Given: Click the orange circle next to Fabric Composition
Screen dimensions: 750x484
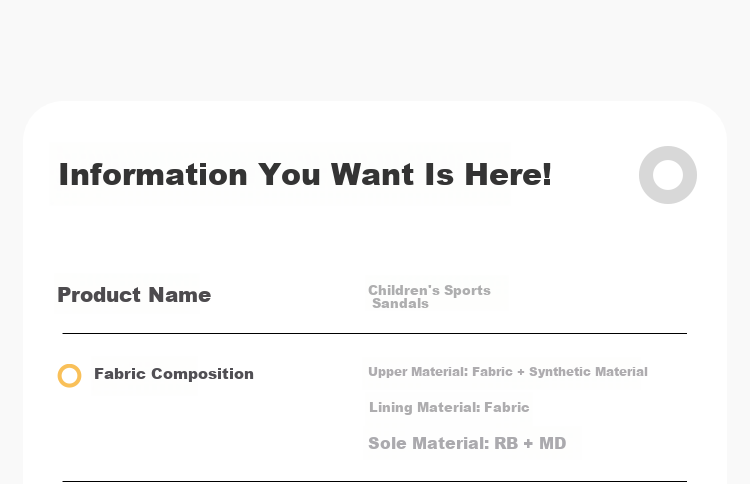Looking at the screenshot, I should coord(69,375).
